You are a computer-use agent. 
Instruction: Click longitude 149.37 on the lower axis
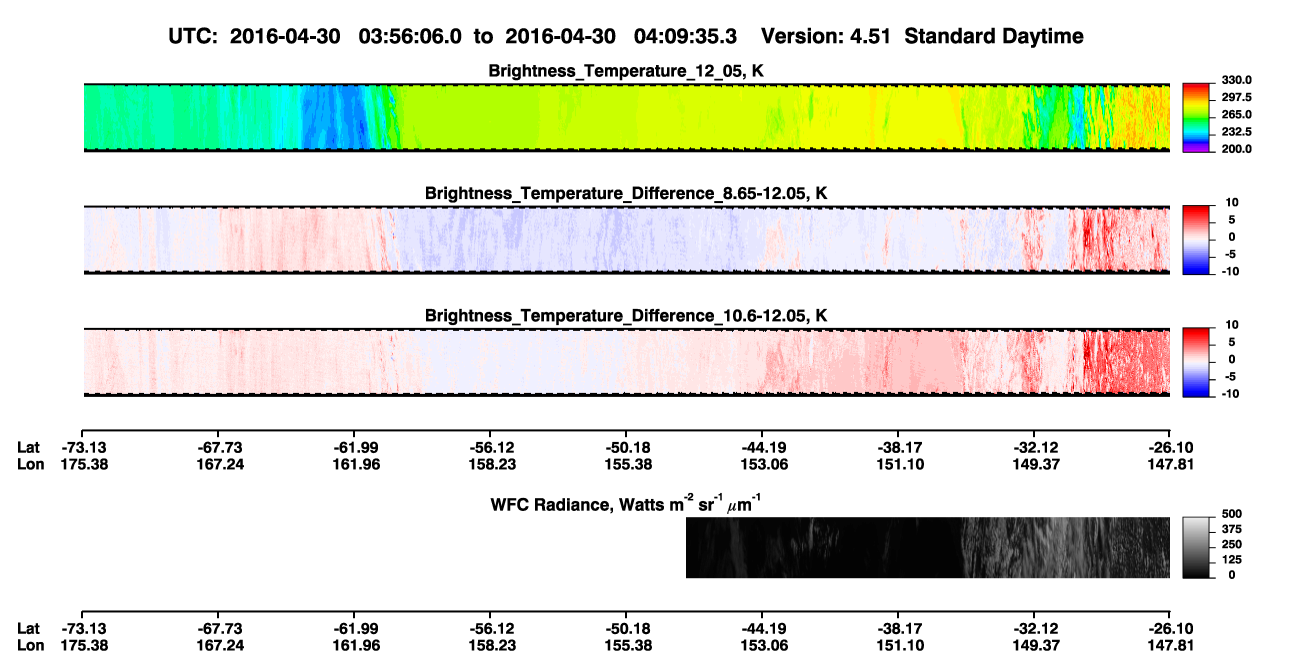1034,645
